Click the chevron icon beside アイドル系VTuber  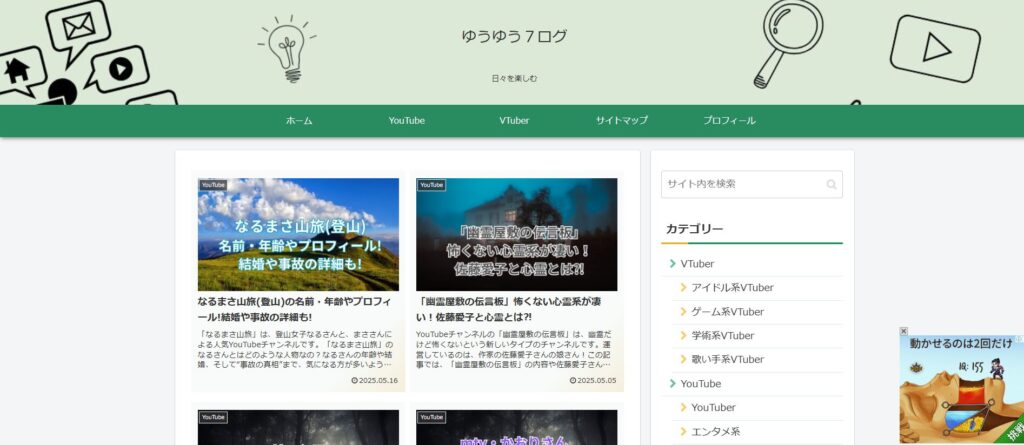pyautogui.click(x=683, y=288)
